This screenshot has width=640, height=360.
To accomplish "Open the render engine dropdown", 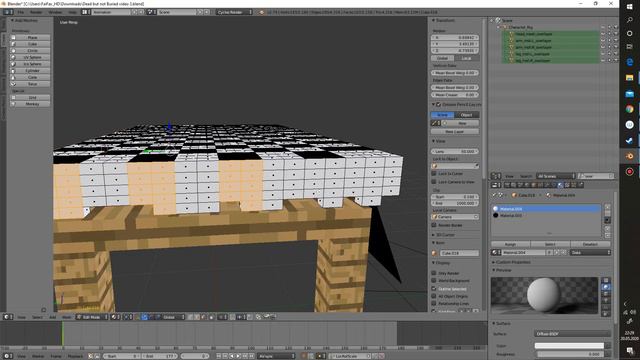I will pos(234,12).
